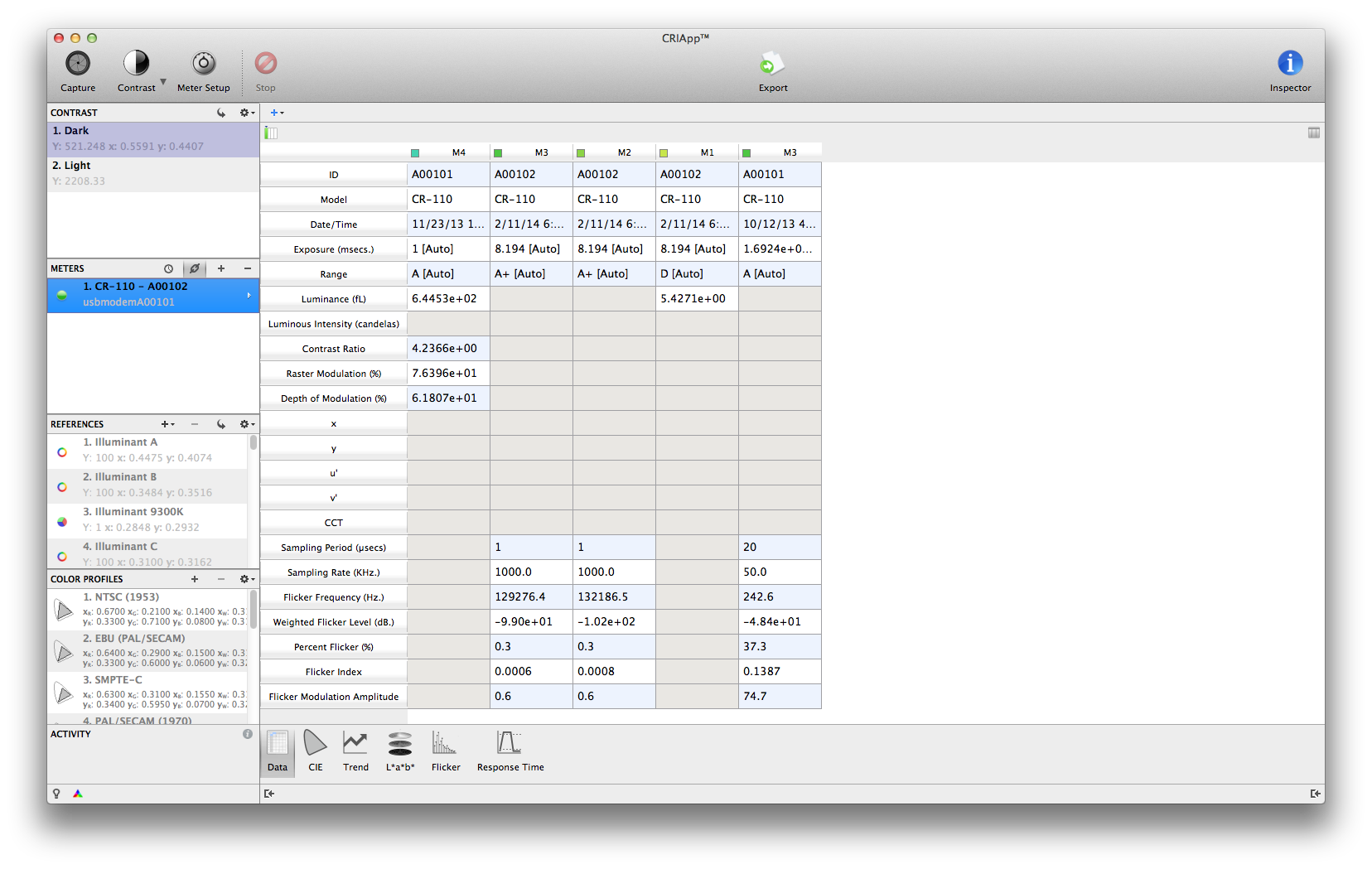Viewport: 1372px width, 869px height.
Task: Click the M2 column color swatch
Action: (x=581, y=153)
